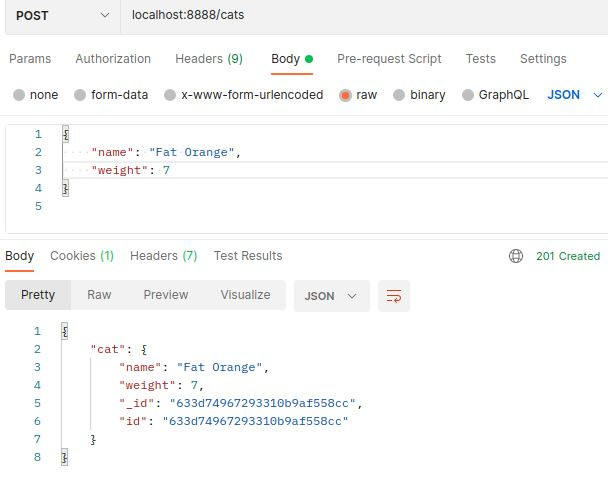Switch to the Preview response view
608x482 pixels.
click(166, 295)
